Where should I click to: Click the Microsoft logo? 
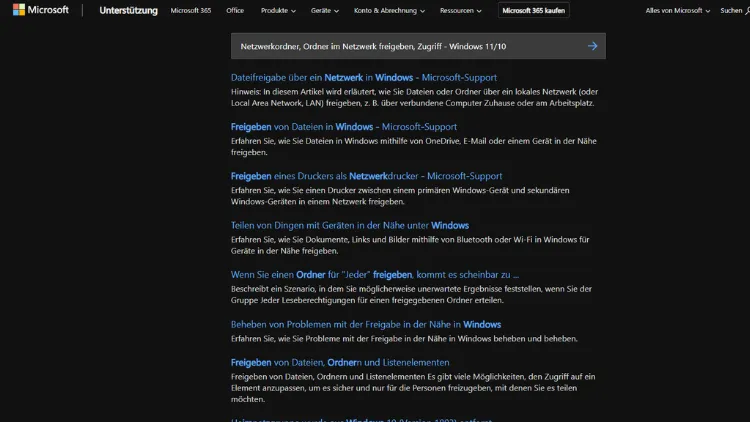pyautogui.click(x=41, y=10)
